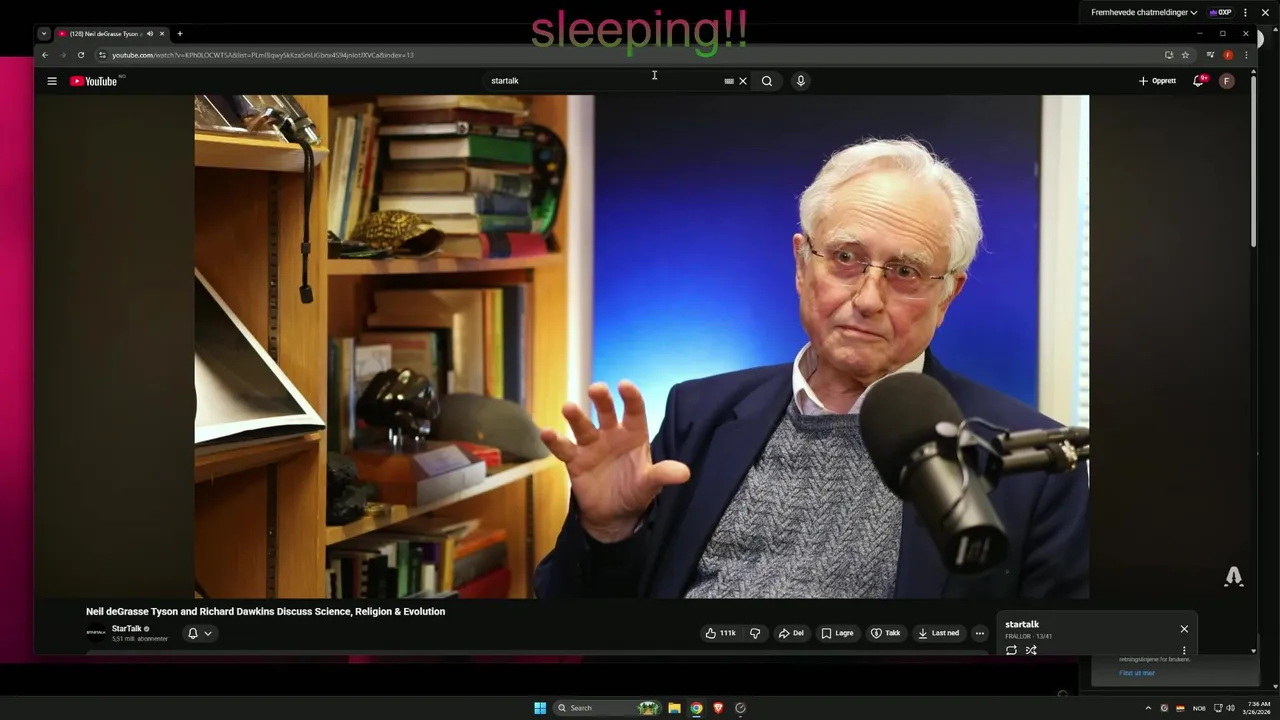Screen dimensions: 1280x720
Task: Open Brave browser from taskbar
Action: coord(718,708)
